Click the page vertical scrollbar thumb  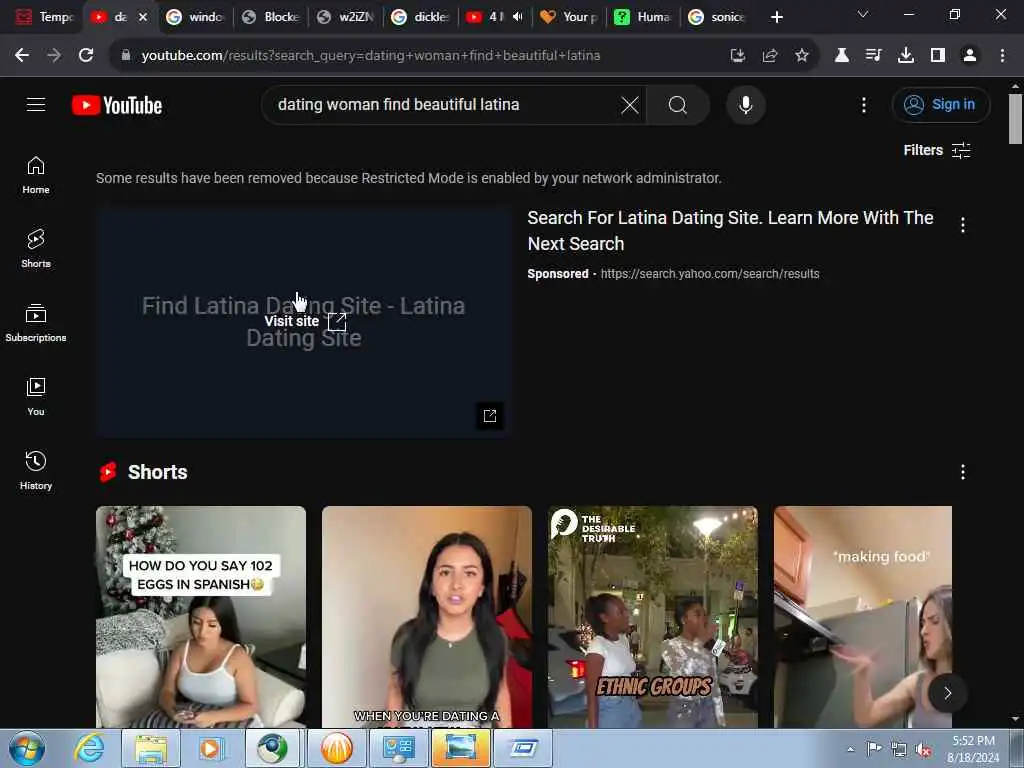click(x=1015, y=118)
